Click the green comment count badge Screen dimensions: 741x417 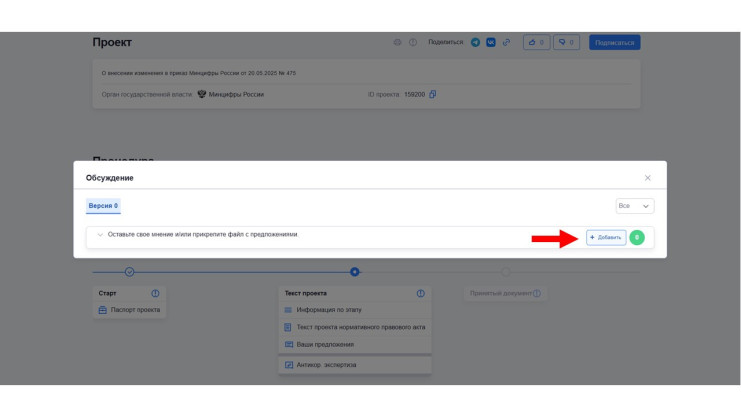point(637,237)
